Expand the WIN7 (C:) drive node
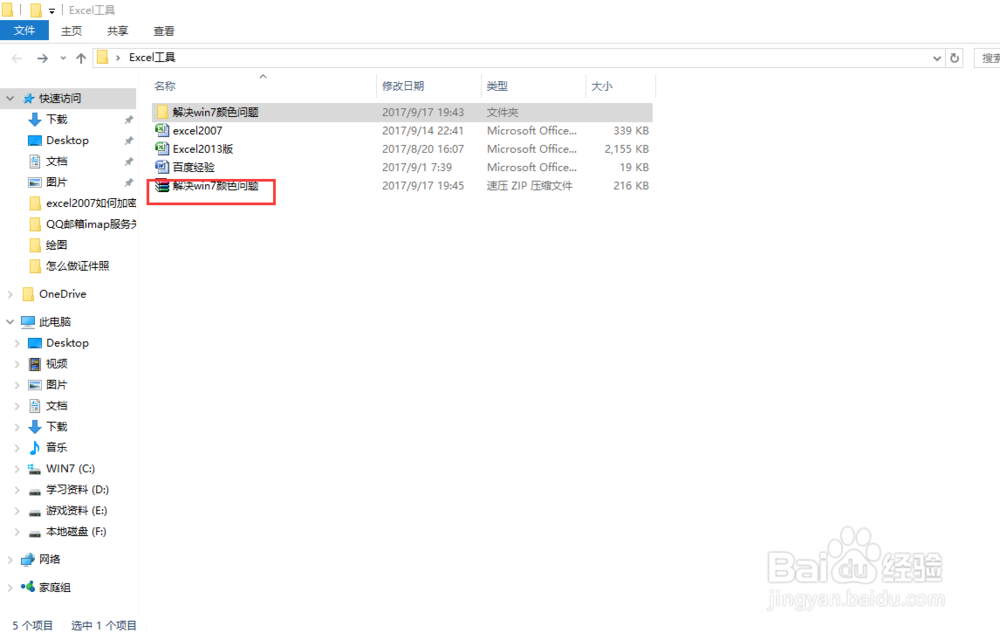The width and height of the screenshot is (1000, 633). point(17,469)
